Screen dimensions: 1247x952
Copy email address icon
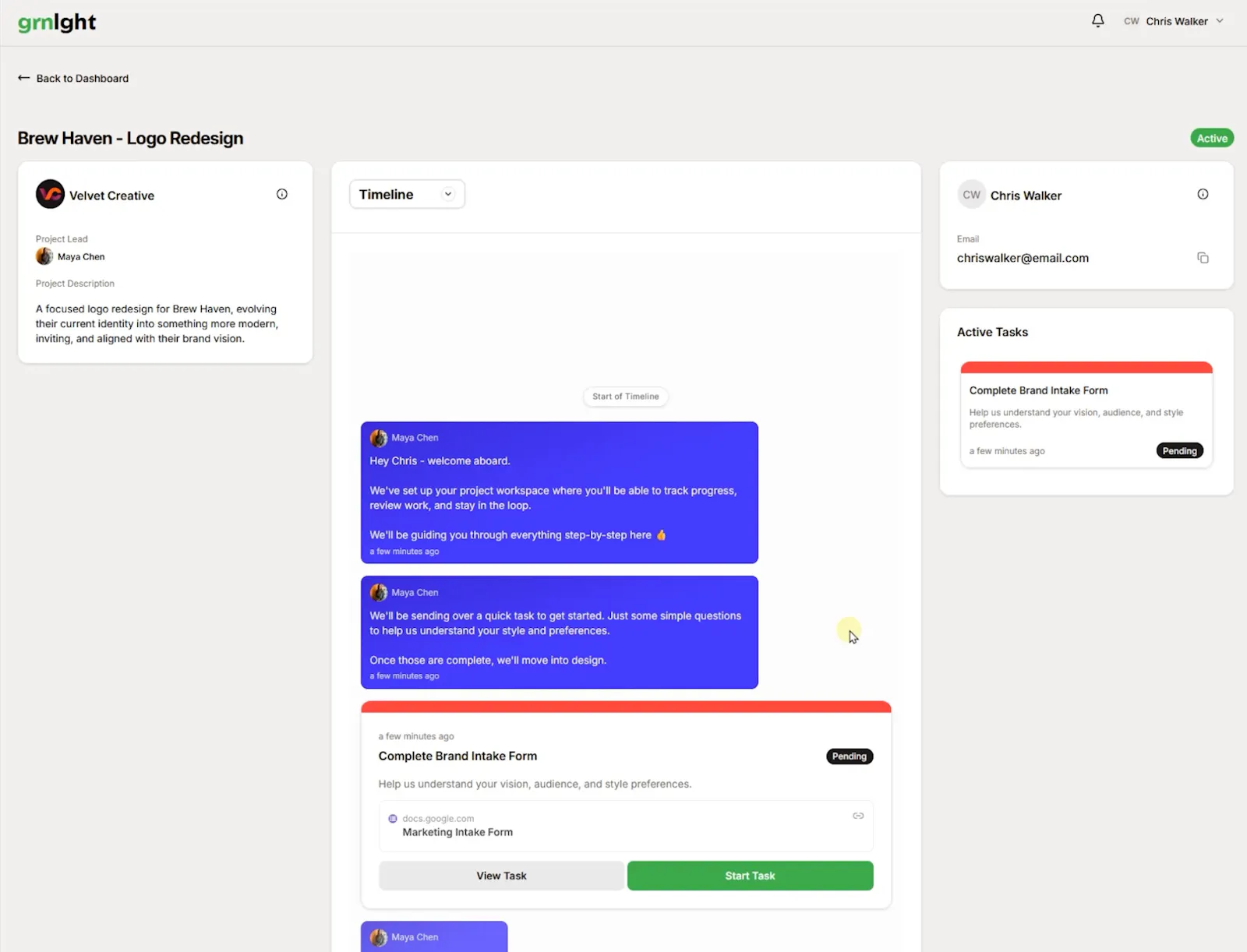[1203, 258]
